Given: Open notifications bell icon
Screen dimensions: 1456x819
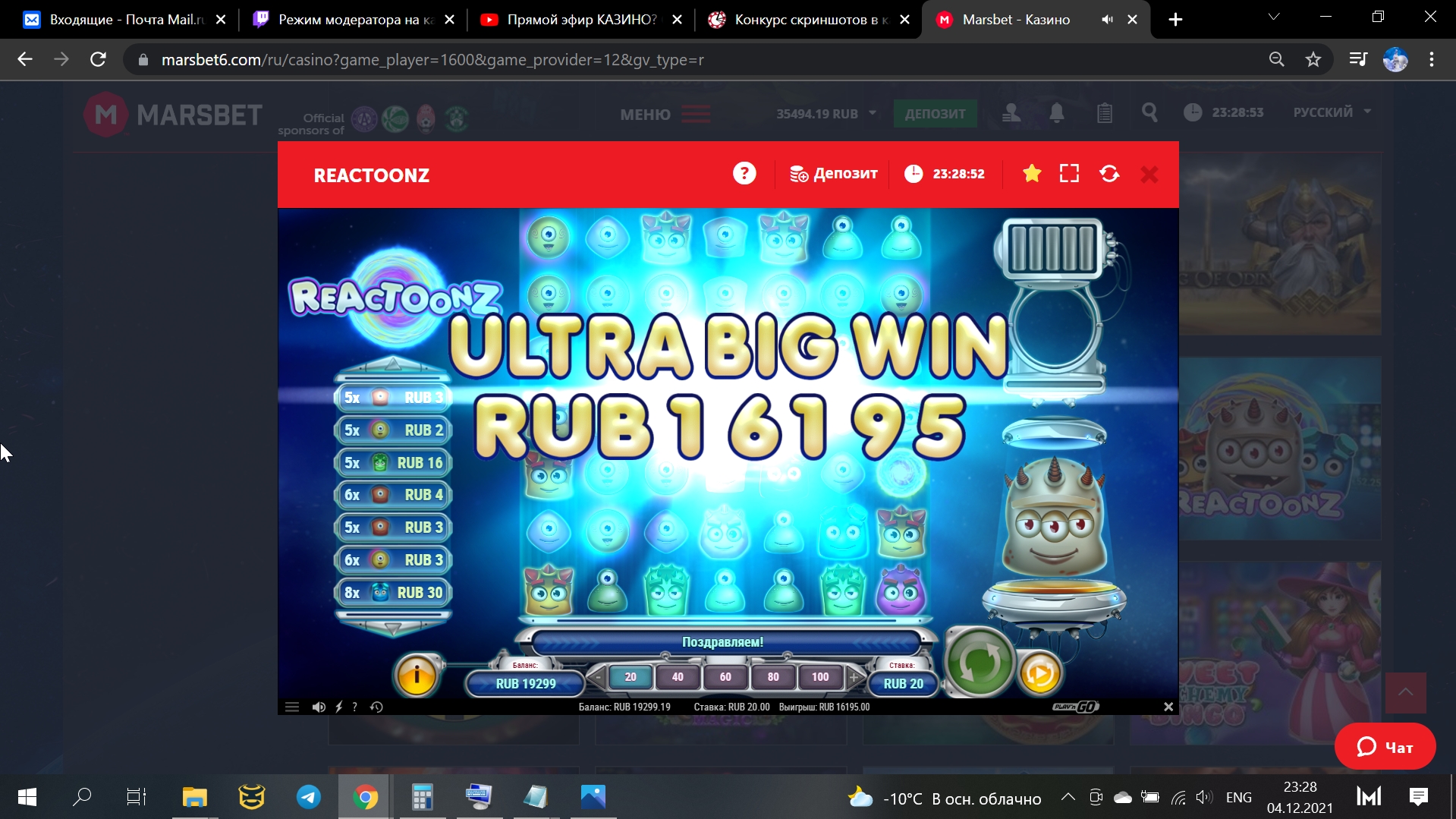Looking at the screenshot, I should click(x=1056, y=113).
